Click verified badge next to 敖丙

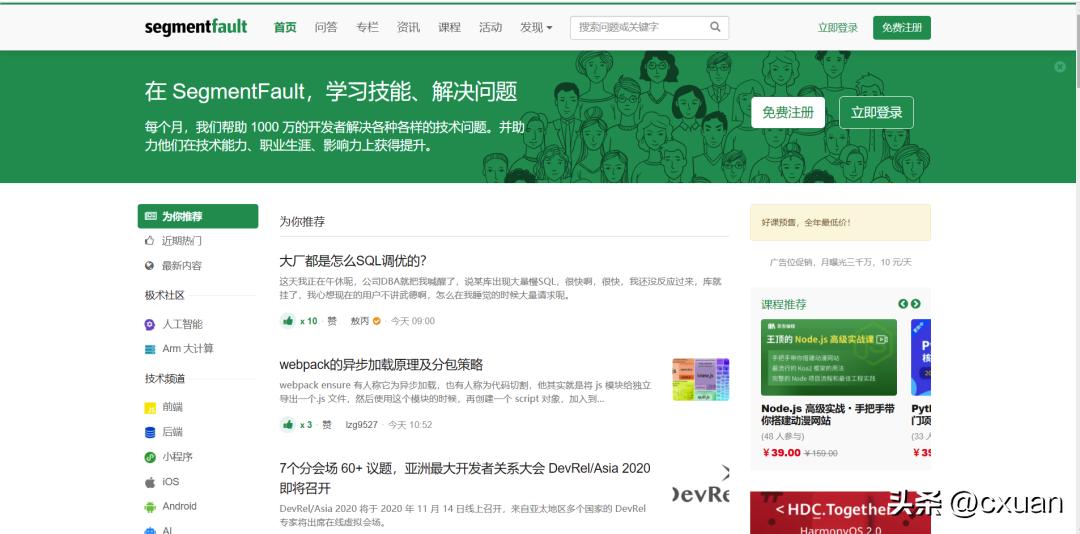click(377, 321)
